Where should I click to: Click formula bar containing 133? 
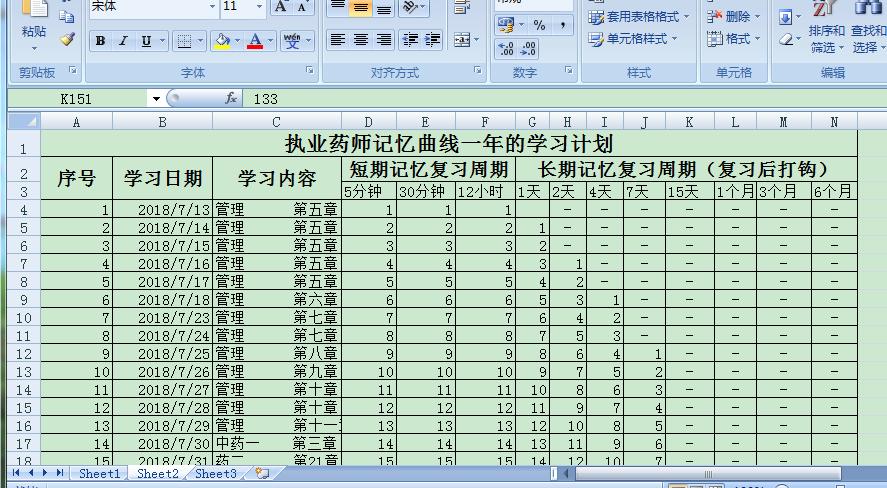pyautogui.click(x=563, y=100)
